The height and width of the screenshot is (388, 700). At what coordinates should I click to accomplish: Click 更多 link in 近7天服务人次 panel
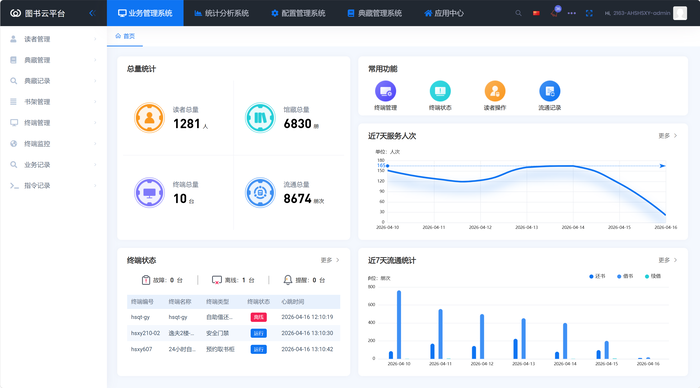point(668,135)
